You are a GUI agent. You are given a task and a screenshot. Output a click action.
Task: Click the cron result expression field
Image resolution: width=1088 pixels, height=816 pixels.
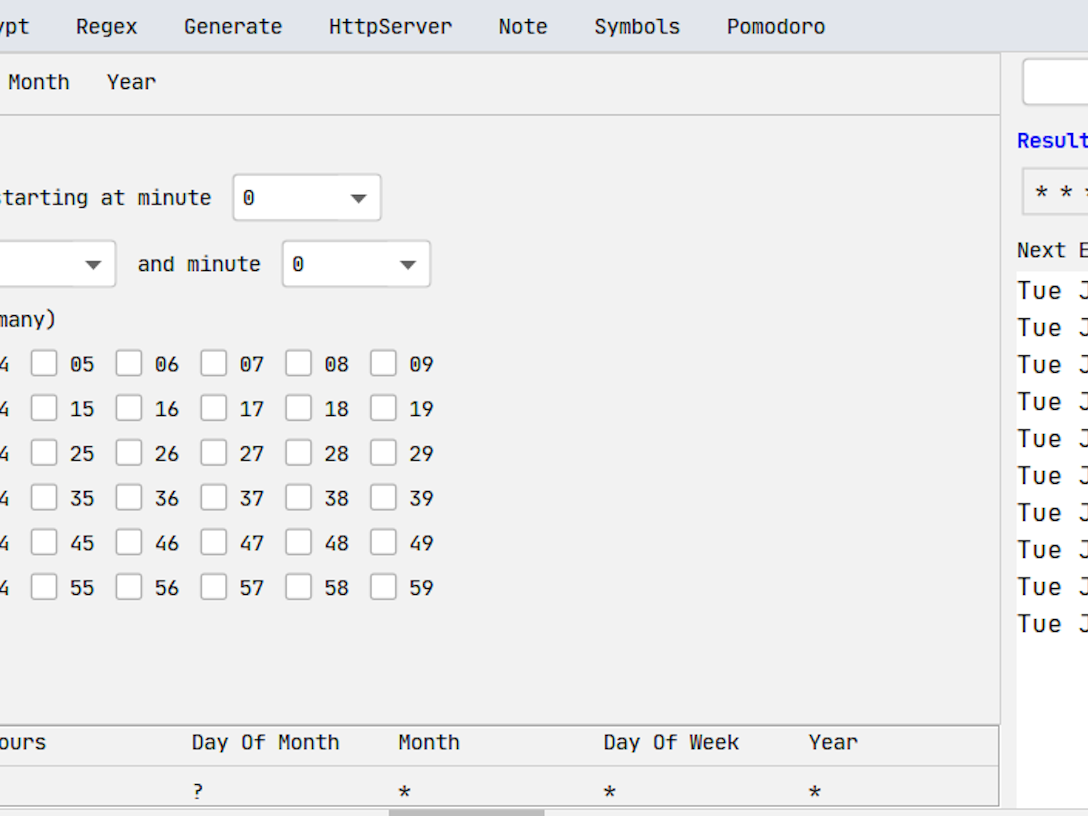[x=1056, y=192]
